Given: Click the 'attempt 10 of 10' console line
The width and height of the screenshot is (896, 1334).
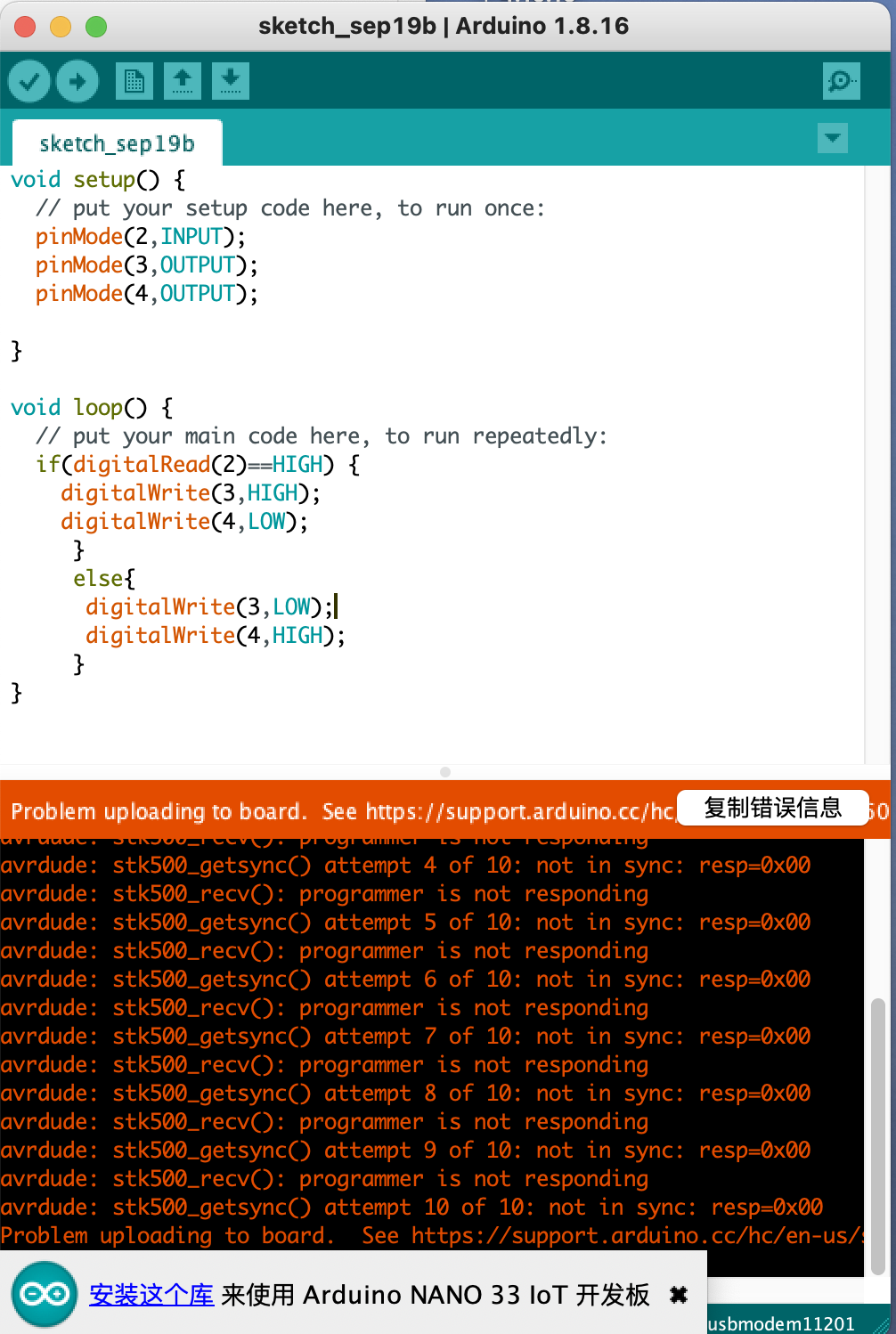Looking at the screenshot, I should pos(411,1207).
